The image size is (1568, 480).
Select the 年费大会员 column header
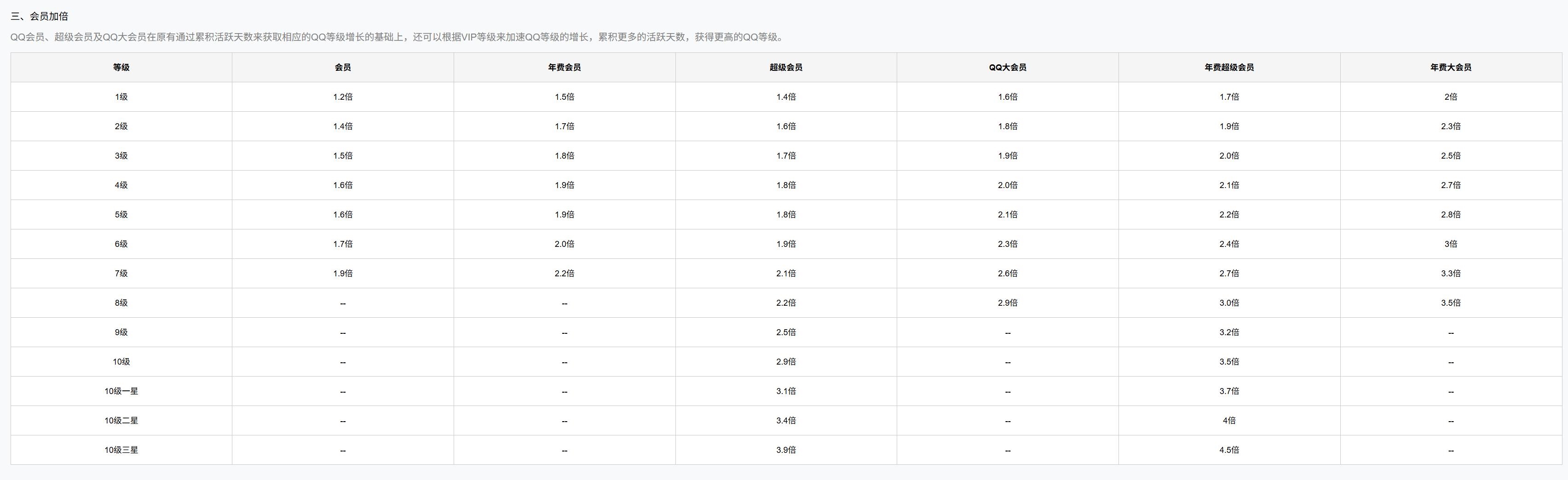(1451, 68)
